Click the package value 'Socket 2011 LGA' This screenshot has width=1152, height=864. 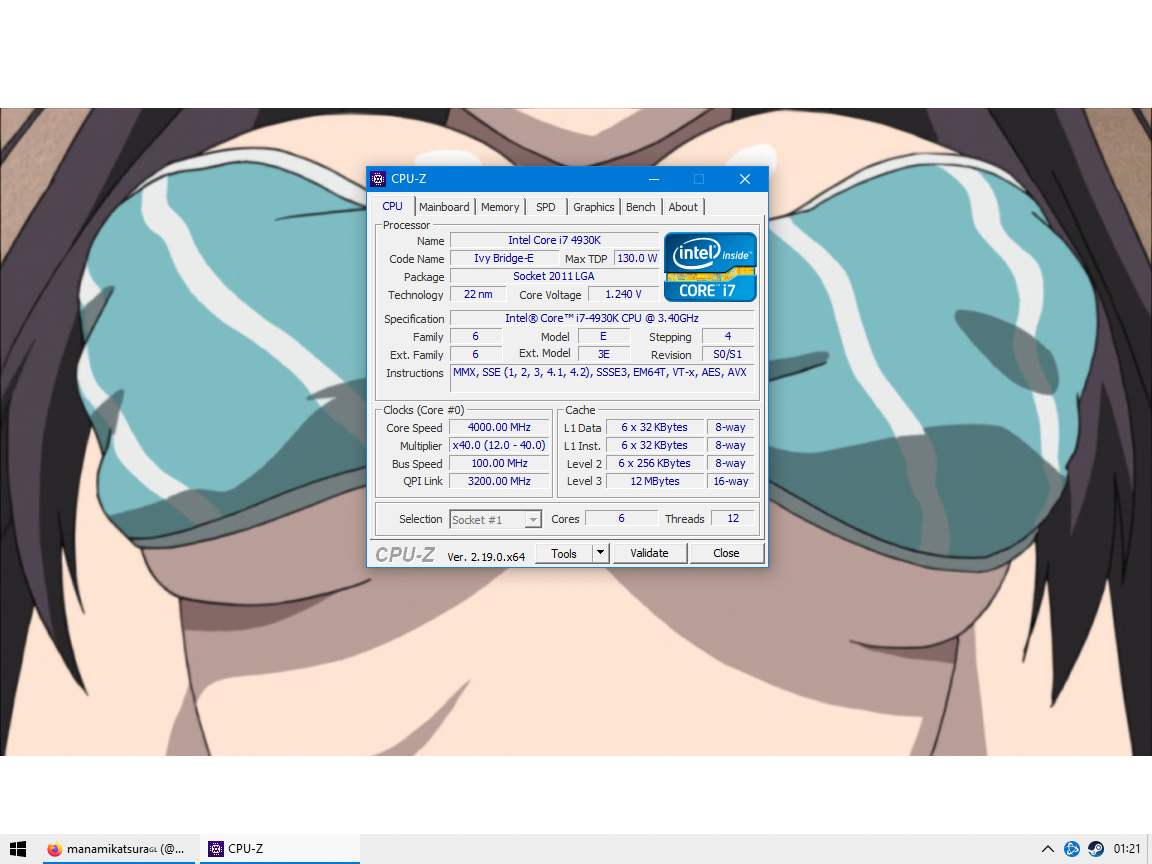point(554,276)
